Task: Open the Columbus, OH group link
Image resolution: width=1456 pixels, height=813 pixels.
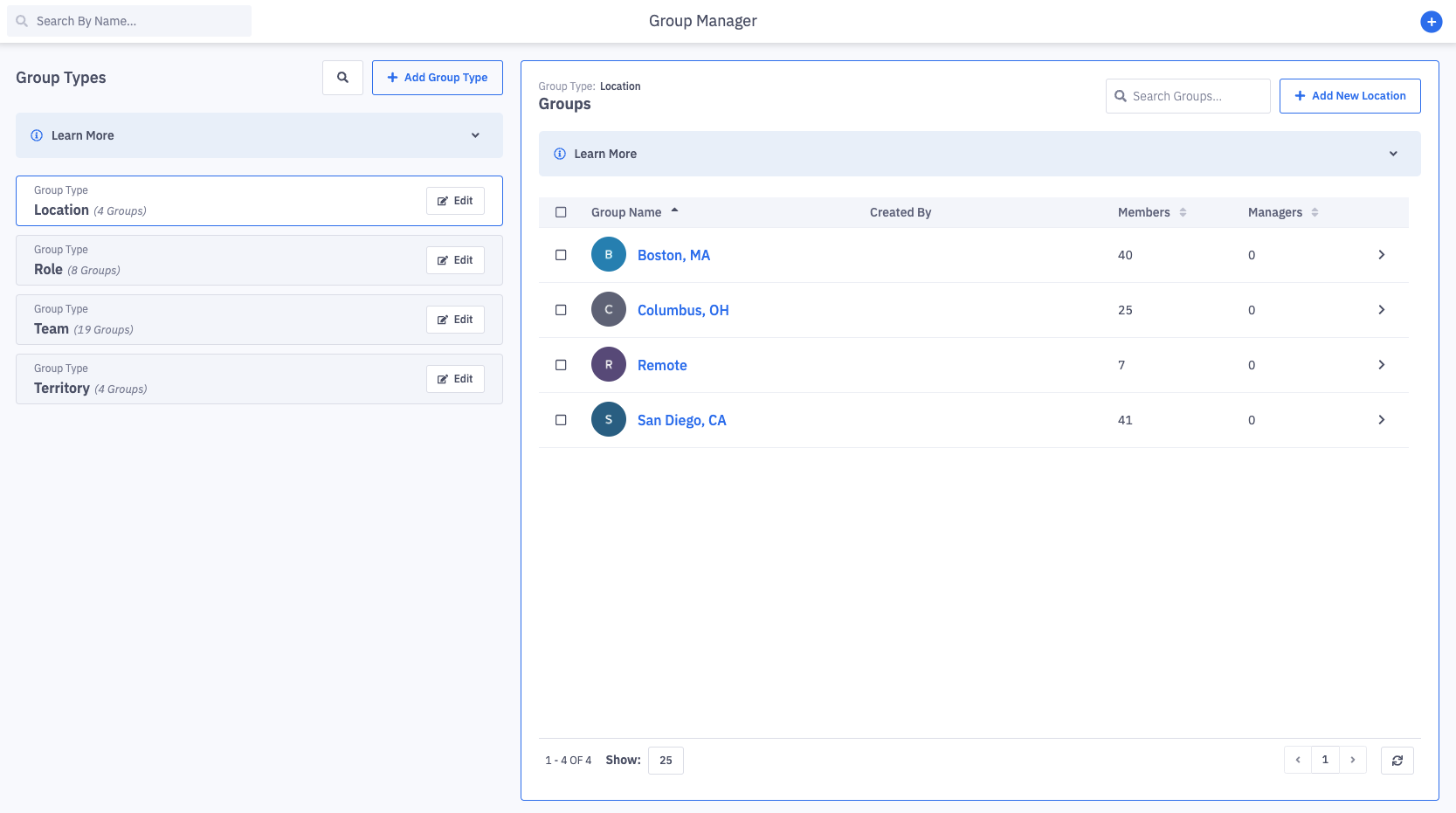Action: coord(683,310)
